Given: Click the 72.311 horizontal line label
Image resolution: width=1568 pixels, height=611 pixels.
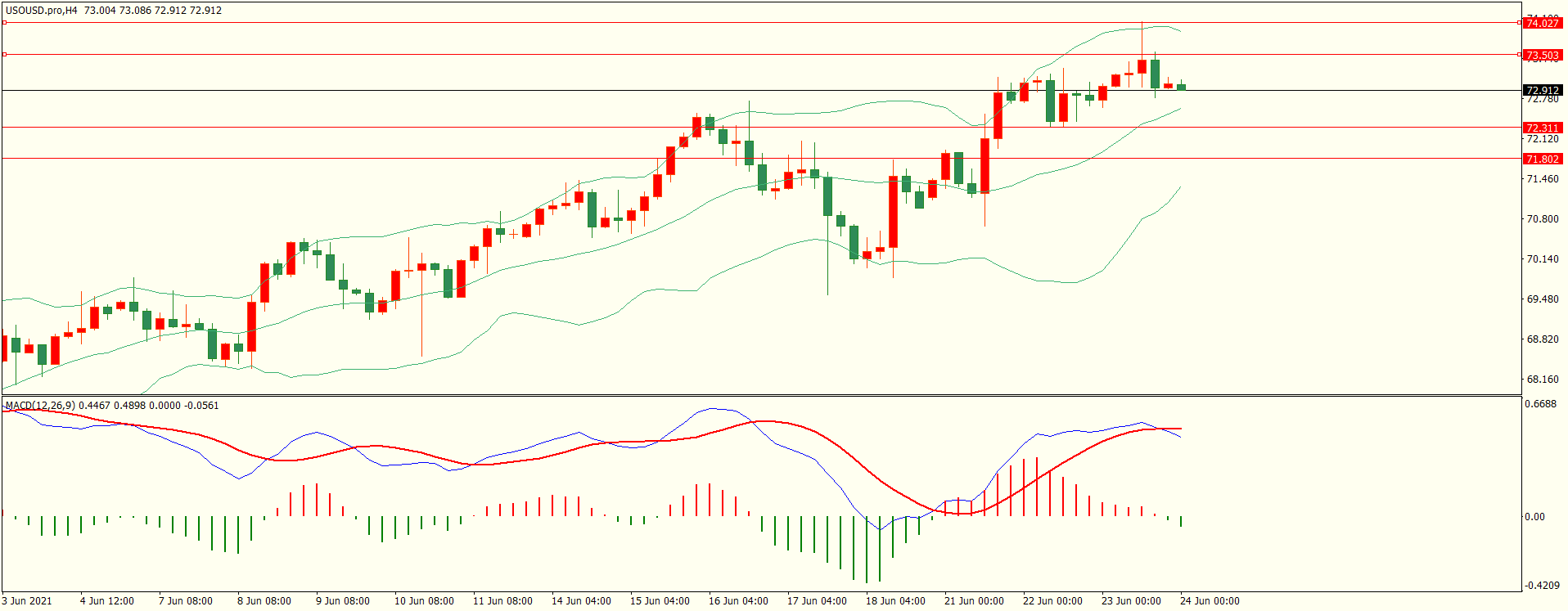Looking at the screenshot, I should 1542,128.
